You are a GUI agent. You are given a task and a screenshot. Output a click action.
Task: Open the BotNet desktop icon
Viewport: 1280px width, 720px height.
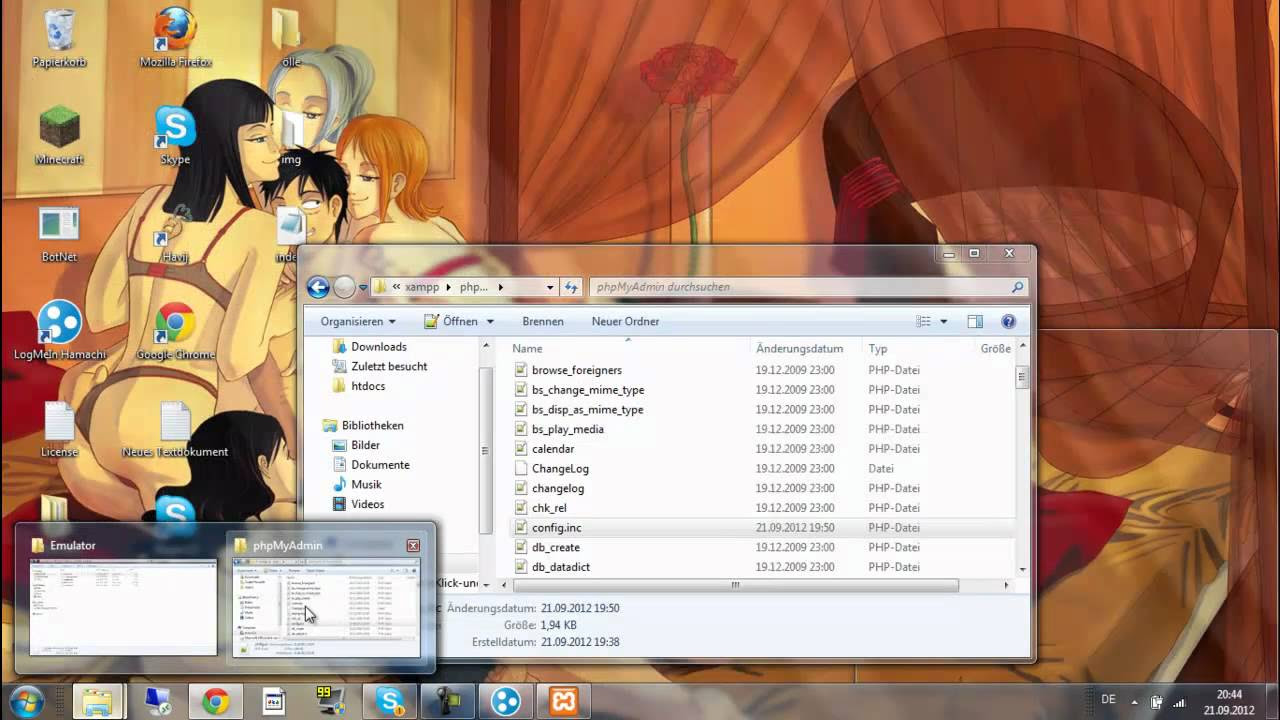pyautogui.click(x=59, y=233)
